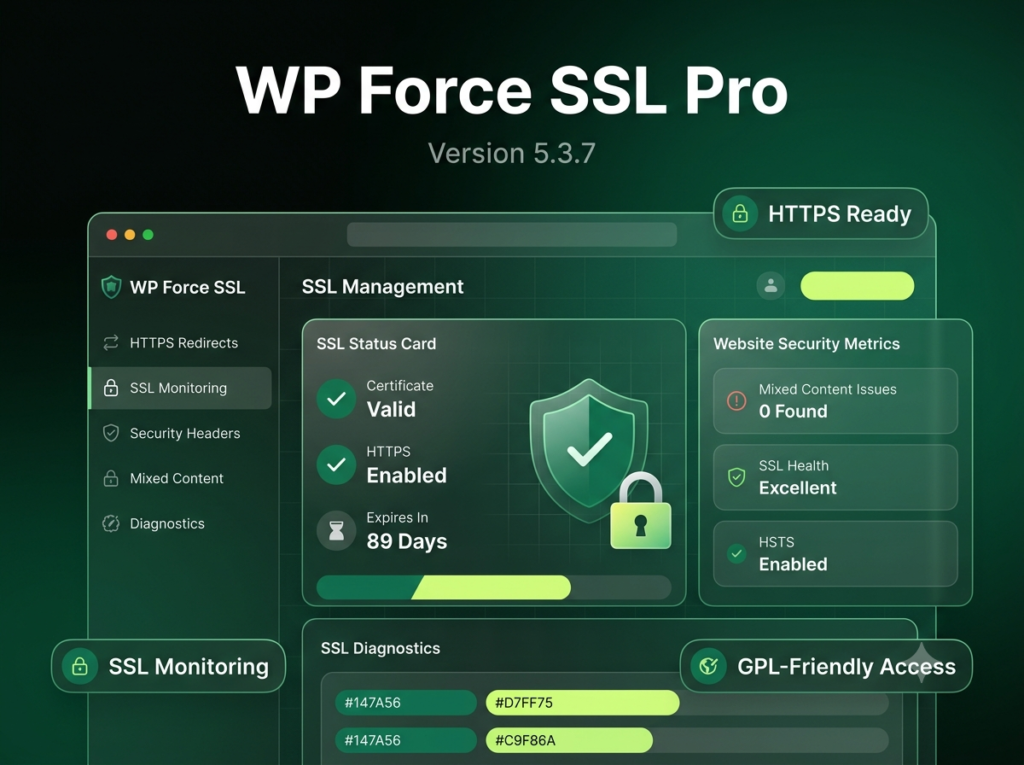1024x765 pixels.
Task: Click the HTTPS Redirects arrows icon
Action: click(x=111, y=343)
